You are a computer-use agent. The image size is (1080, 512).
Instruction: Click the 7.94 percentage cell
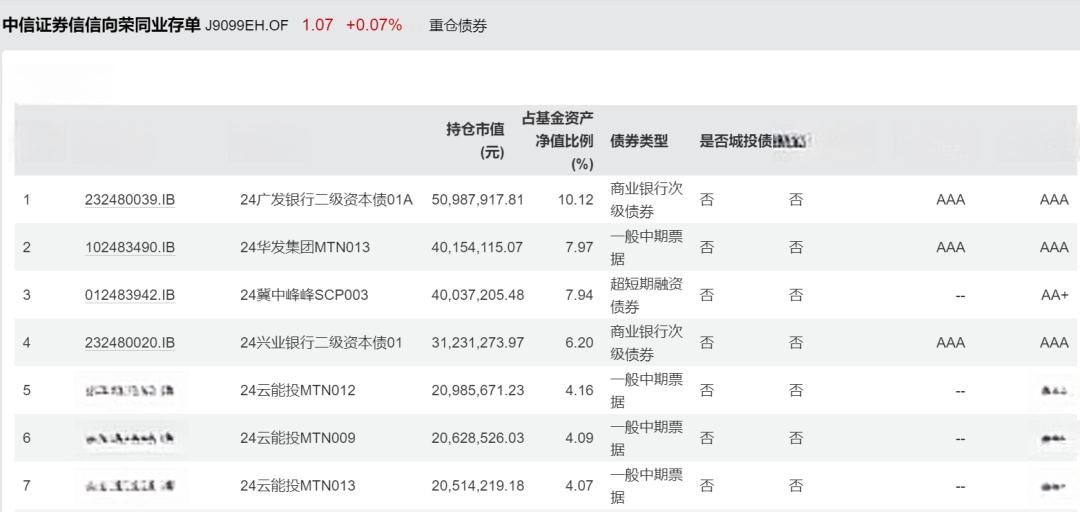(x=579, y=295)
